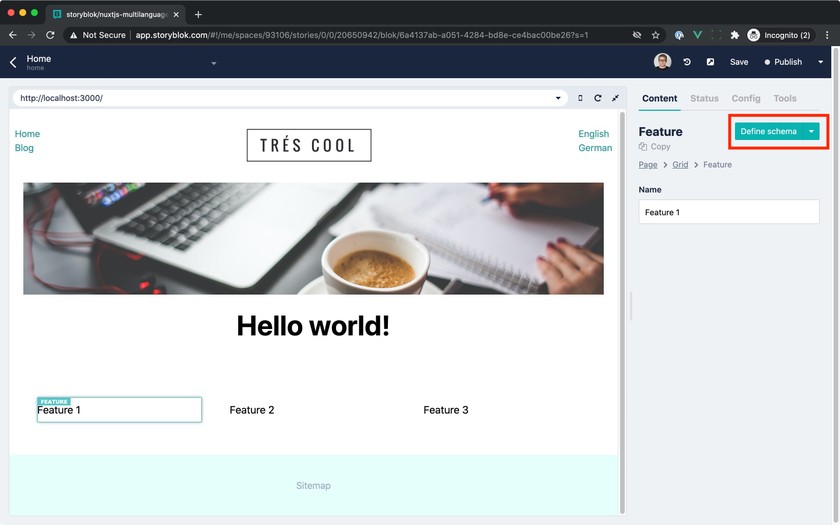Switch to the Tools tab
The width and height of the screenshot is (840, 525).
784,99
